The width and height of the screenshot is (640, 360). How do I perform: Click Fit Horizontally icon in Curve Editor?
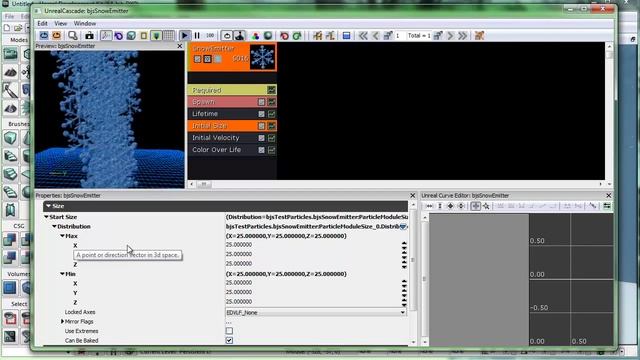[429, 206]
